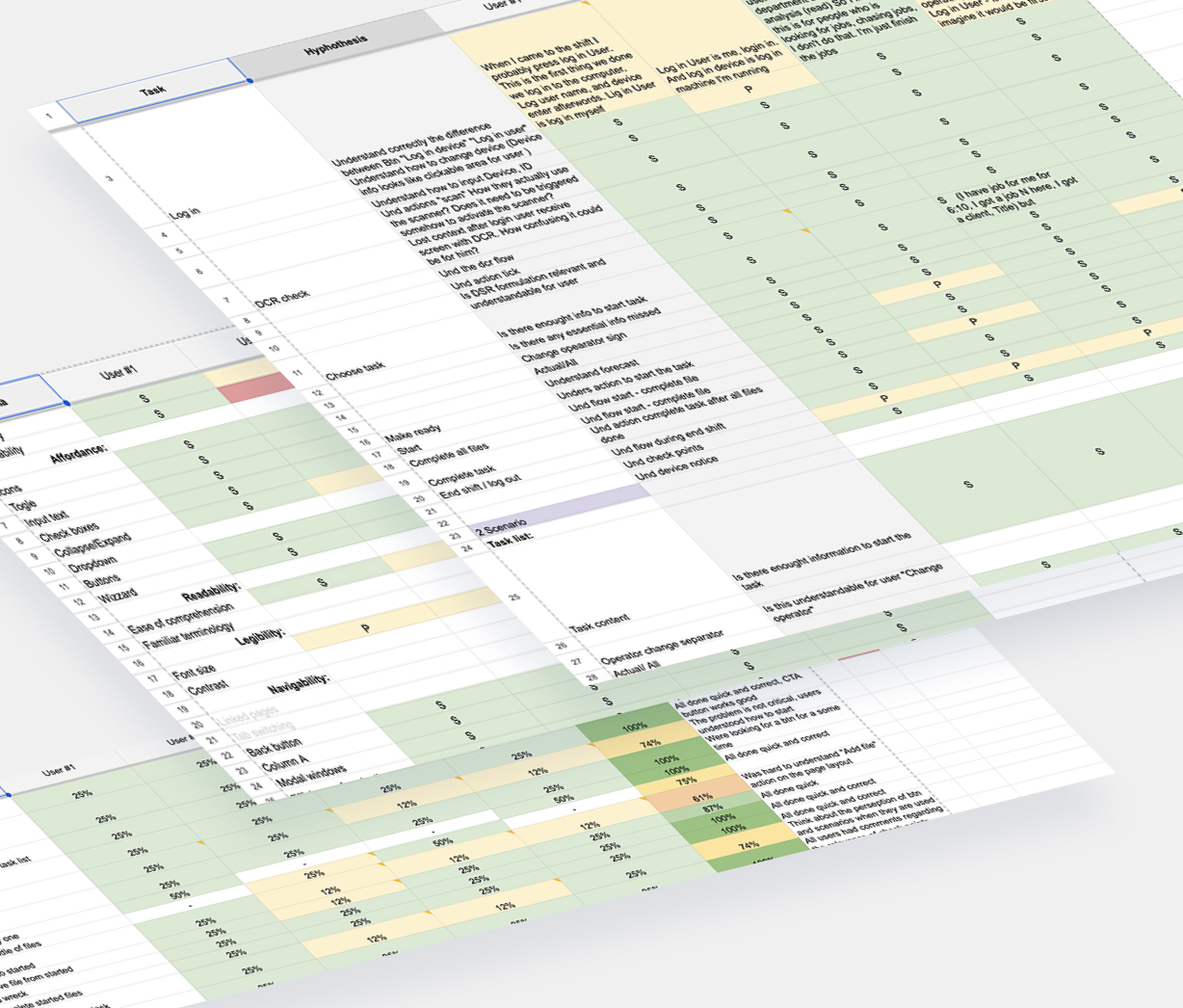The width and height of the screenshot is (1183, 1008).
Task: Click "Is there any essential info missed" cell
Action: (584, 330)
